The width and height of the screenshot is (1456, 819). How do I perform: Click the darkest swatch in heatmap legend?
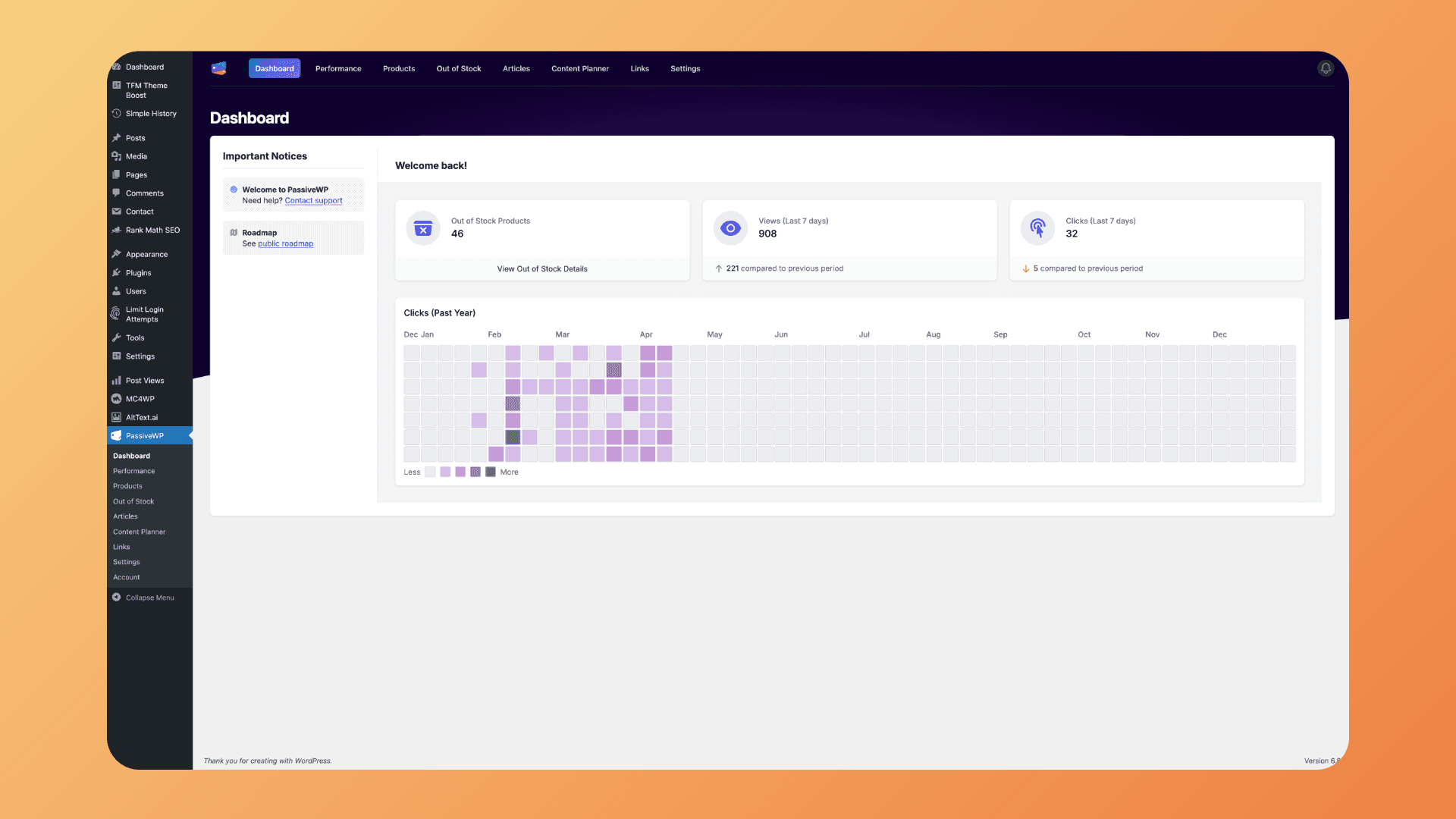pos(490,472)
